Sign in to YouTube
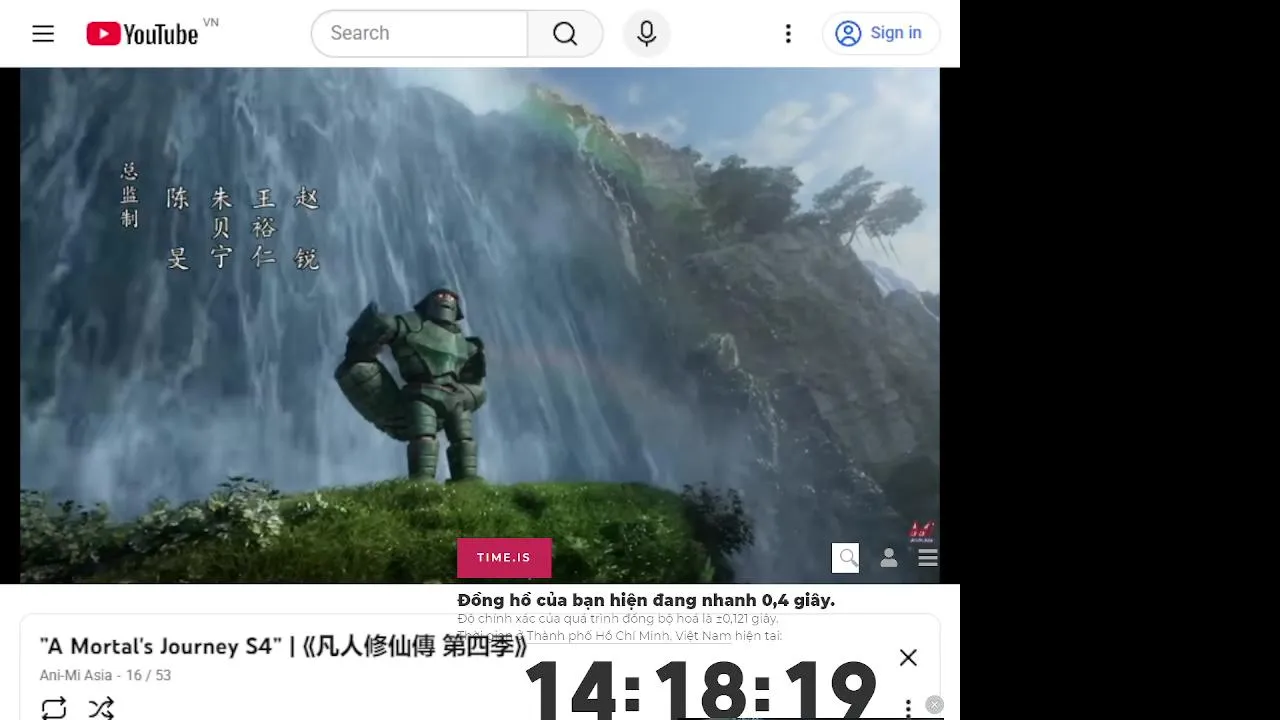The height and width of the screenshot is (720, 1280). (x=880, y=33)
